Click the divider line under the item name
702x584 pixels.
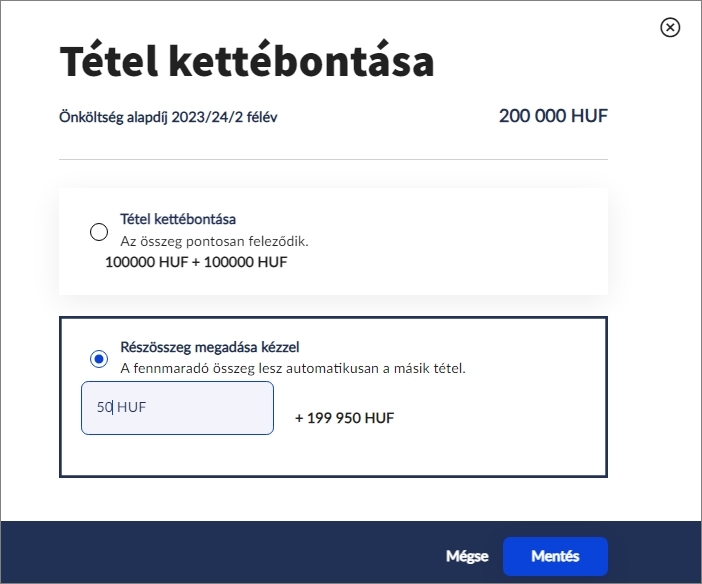pyautogui.click(x=333, y=159)
